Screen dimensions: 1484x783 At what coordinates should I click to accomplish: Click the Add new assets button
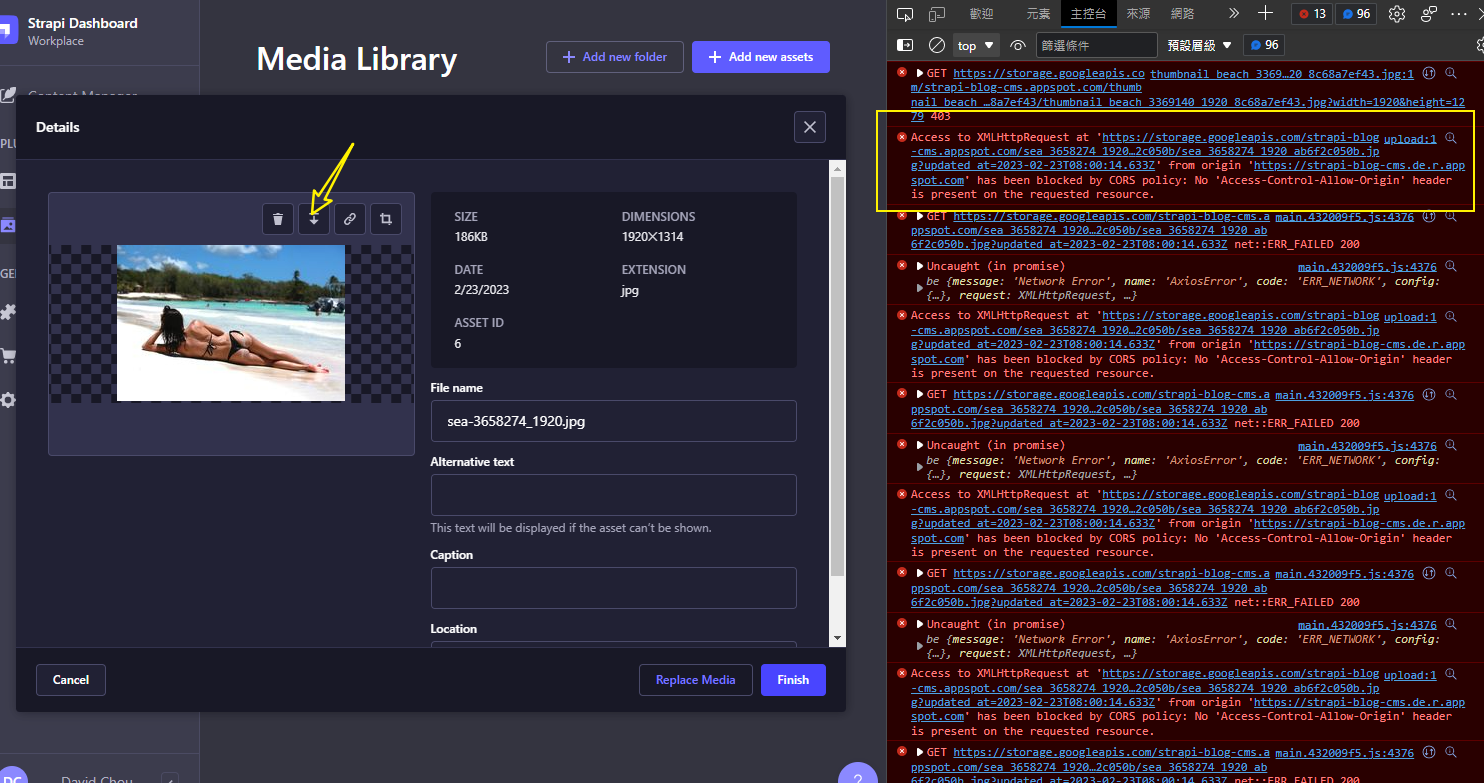[761, 57]
